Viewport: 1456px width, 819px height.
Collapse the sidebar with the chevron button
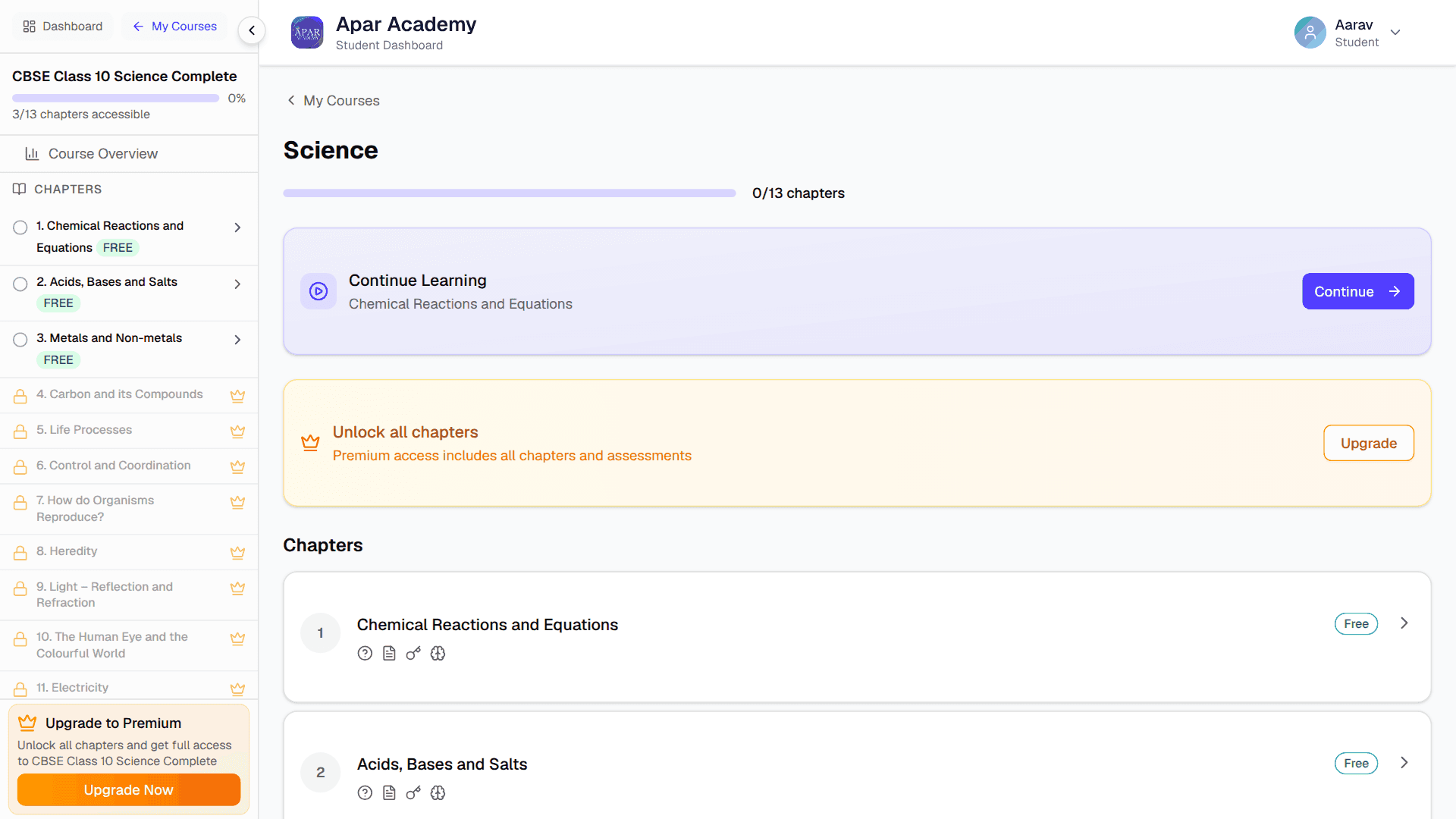[252, 30]
